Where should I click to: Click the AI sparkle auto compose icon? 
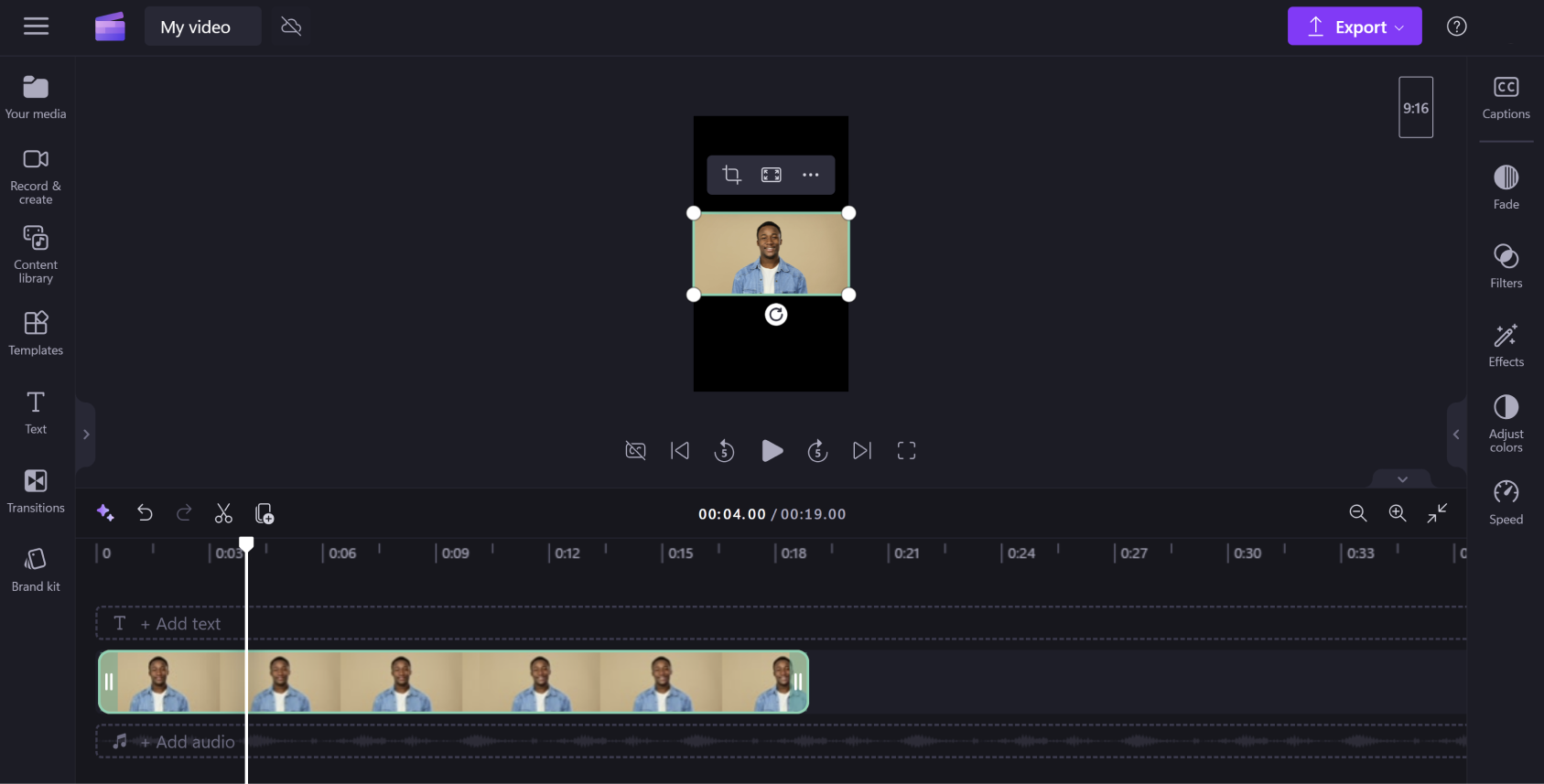click(105, 513)
